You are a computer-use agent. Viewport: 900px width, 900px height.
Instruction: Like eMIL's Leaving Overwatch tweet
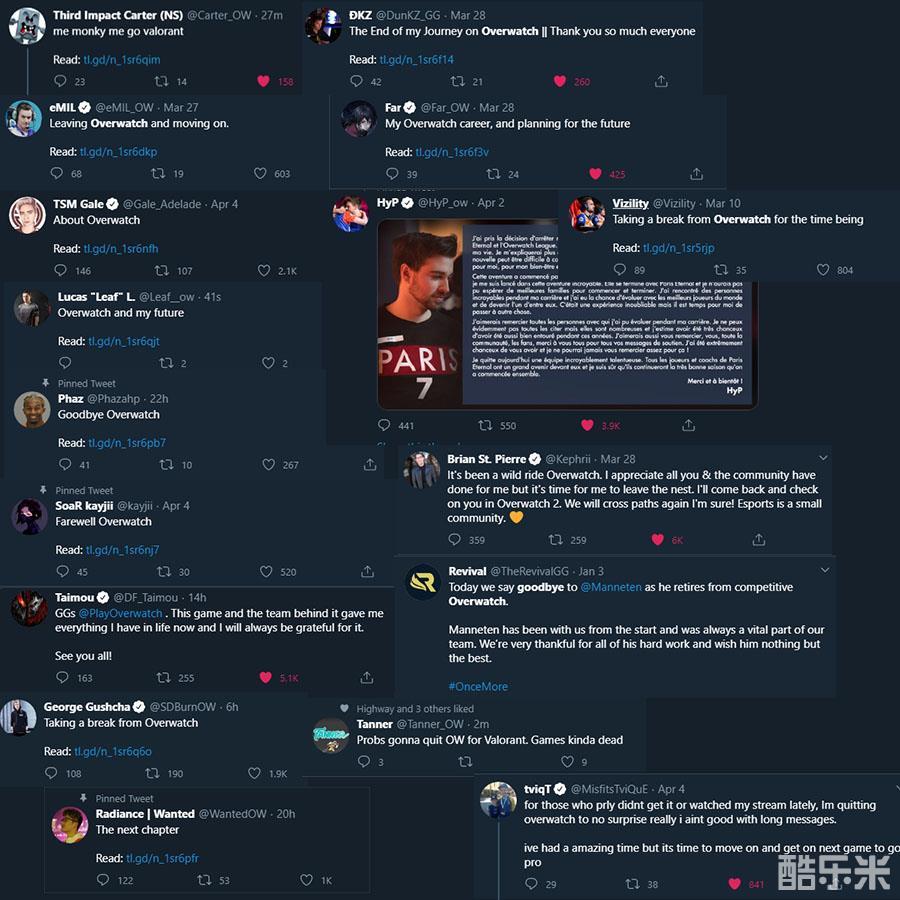260,173
